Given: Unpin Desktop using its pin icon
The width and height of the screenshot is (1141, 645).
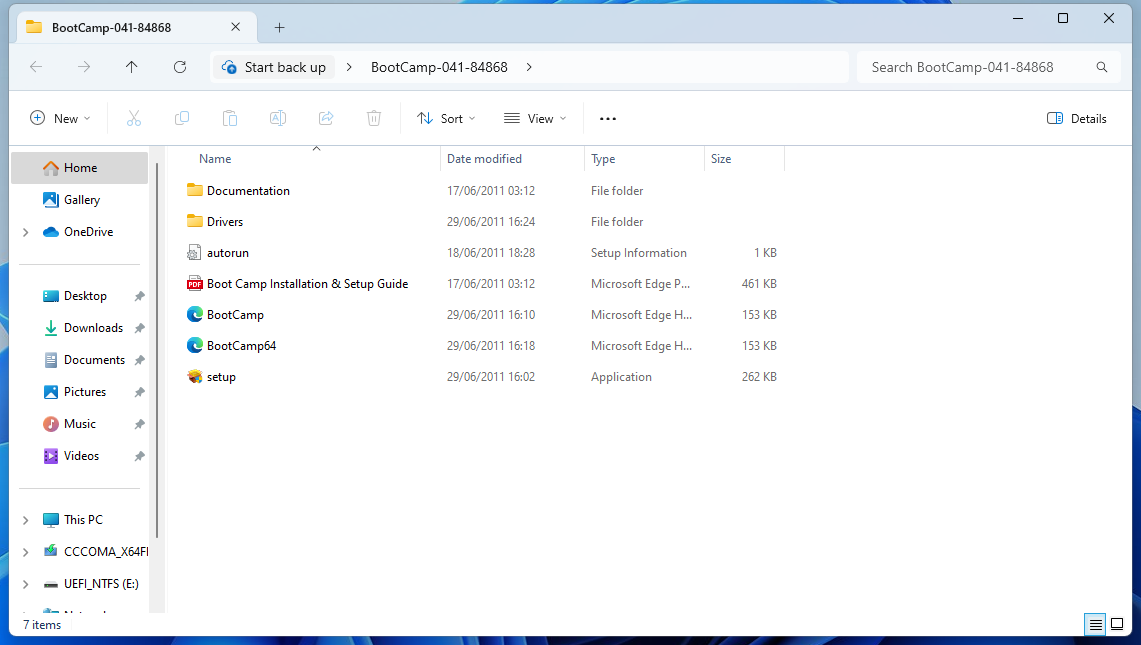Looking at the screenshot, I should point(139,296).
